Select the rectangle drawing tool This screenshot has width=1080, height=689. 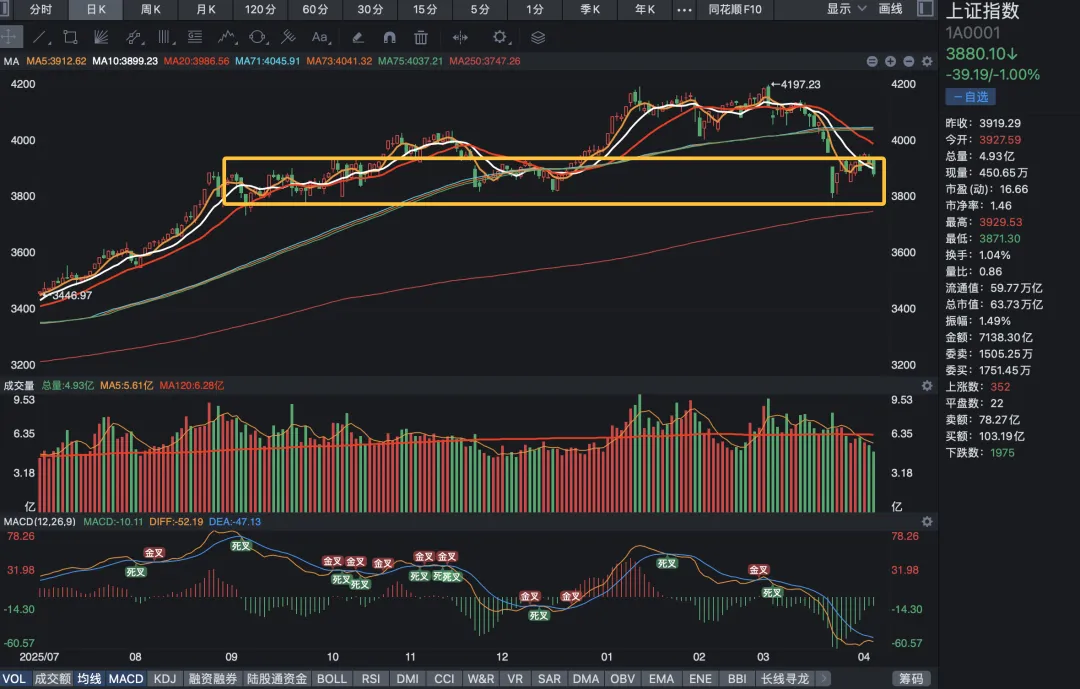coord(70,37)
